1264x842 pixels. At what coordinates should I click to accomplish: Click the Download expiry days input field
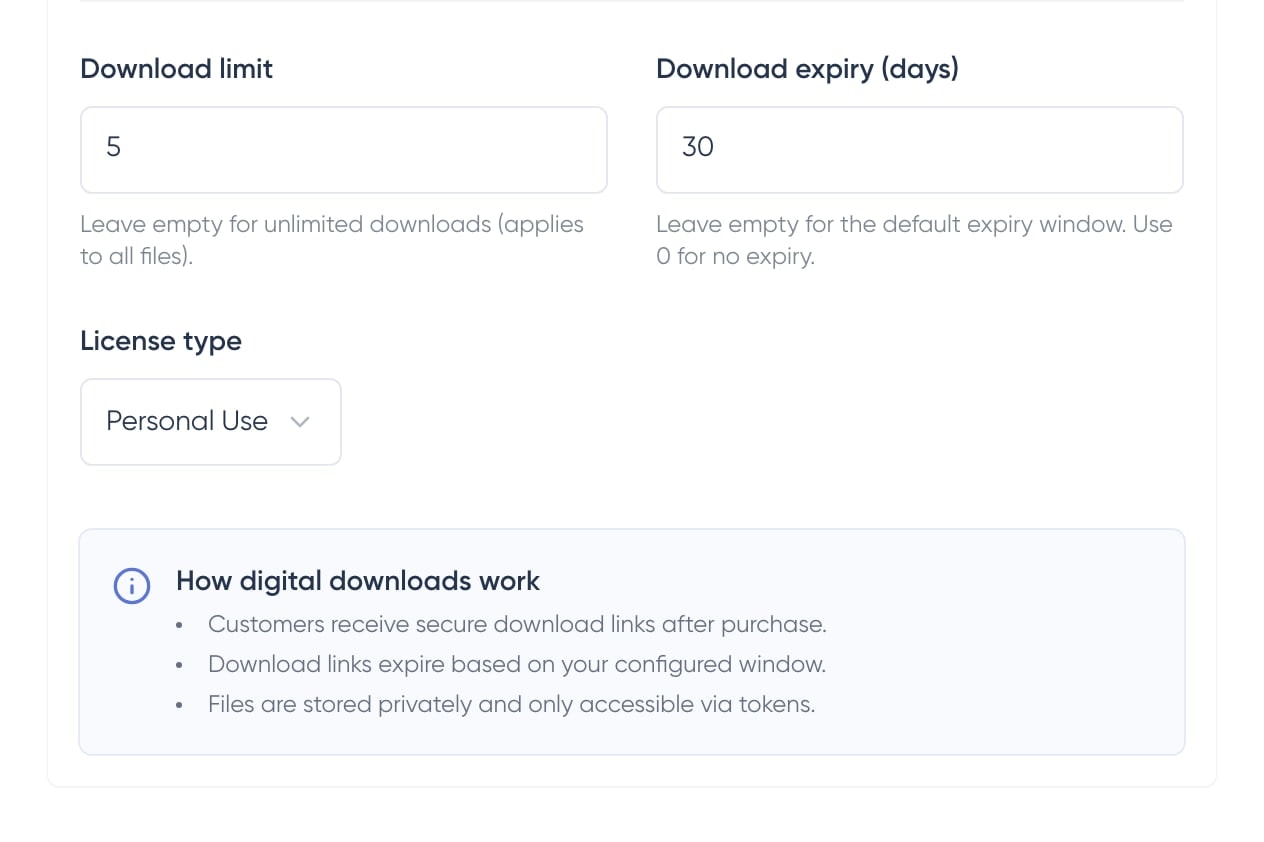(x=919, y=150)
